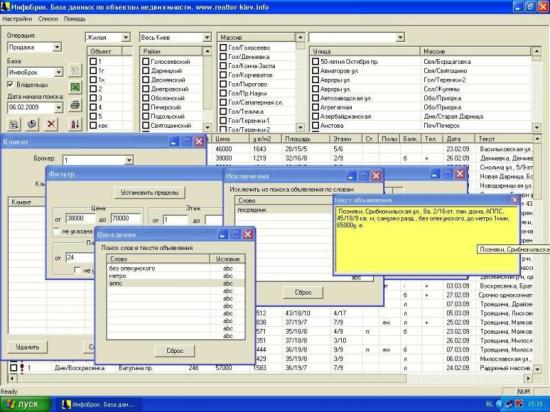Click the grayed icon button next to База
Viewport: 550px width, 412px height.
(75, 70)
